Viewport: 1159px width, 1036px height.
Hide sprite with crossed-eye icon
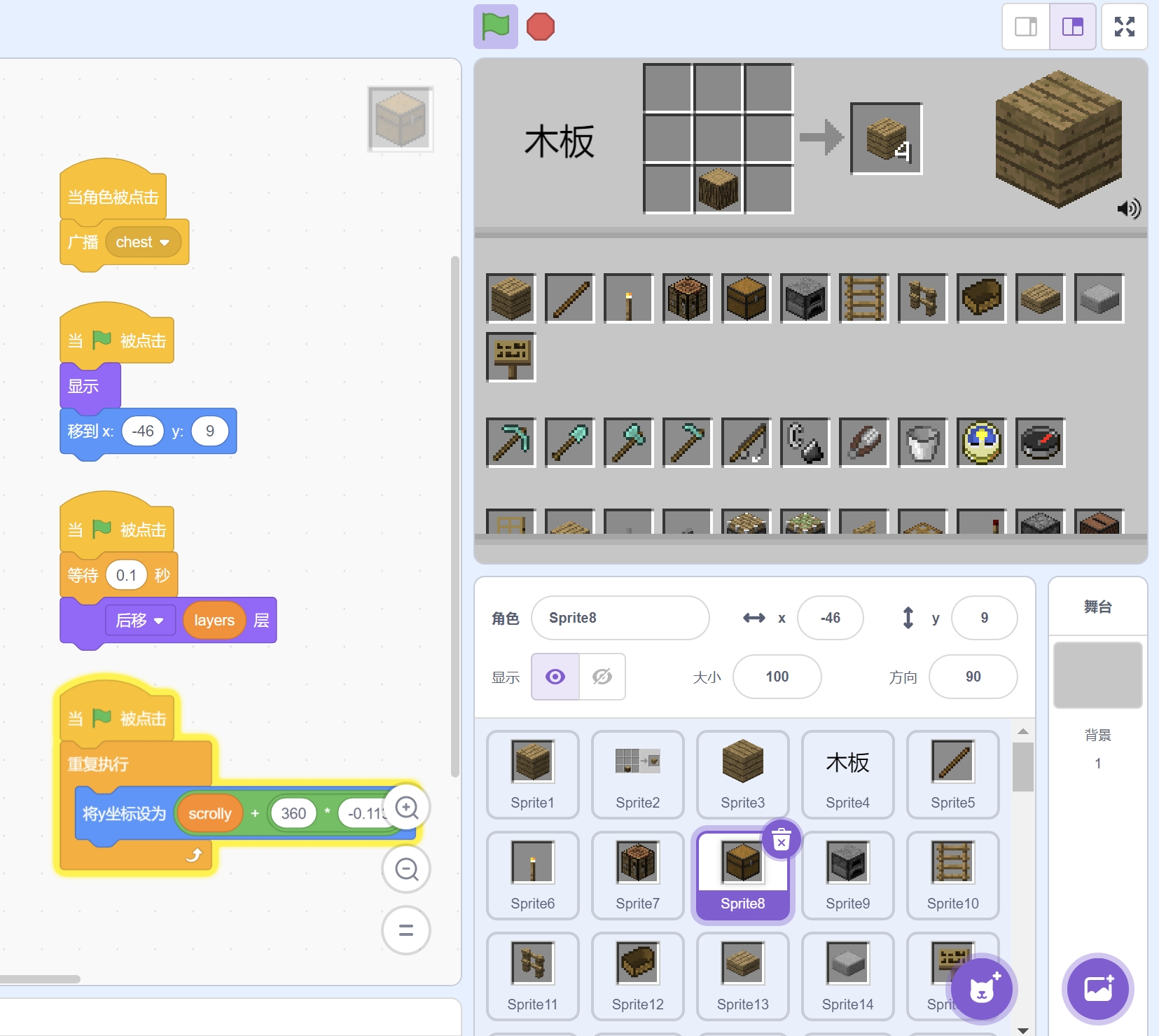tap(602, 677)
